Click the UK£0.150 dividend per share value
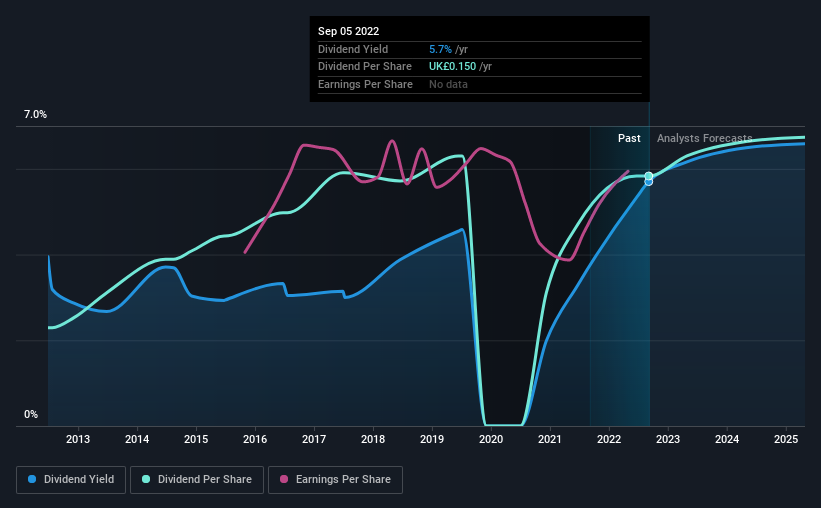Screen dimensions: 821x508 (452, 67)
